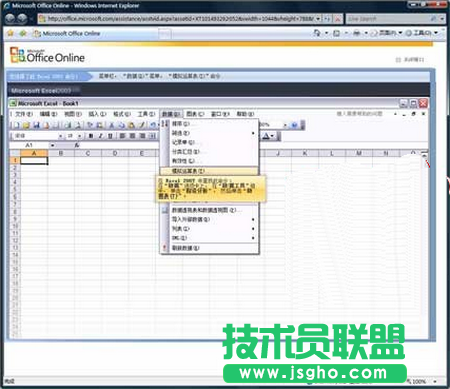Click the Microsoft Office Online browser tab
This screenshot has width=450, height=389.
point(67,33)
